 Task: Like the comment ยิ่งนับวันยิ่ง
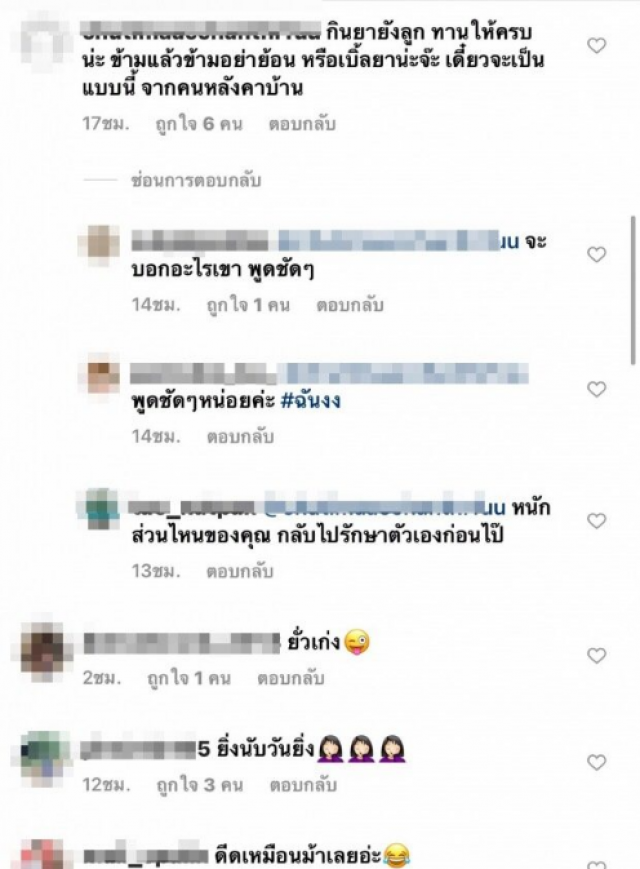point(596,763)
